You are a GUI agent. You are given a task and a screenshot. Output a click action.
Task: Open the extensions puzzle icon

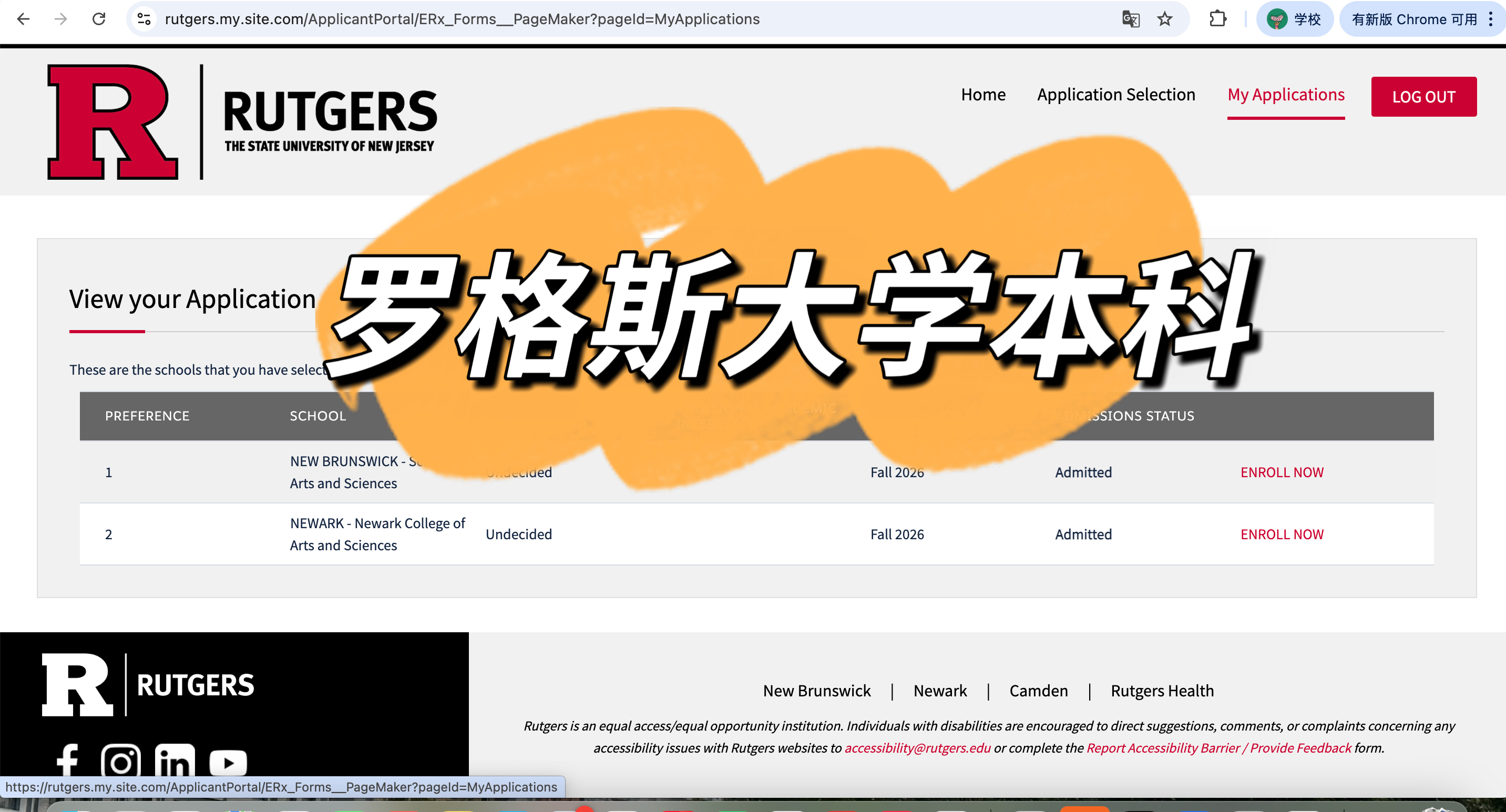(x=1218, y=19)
